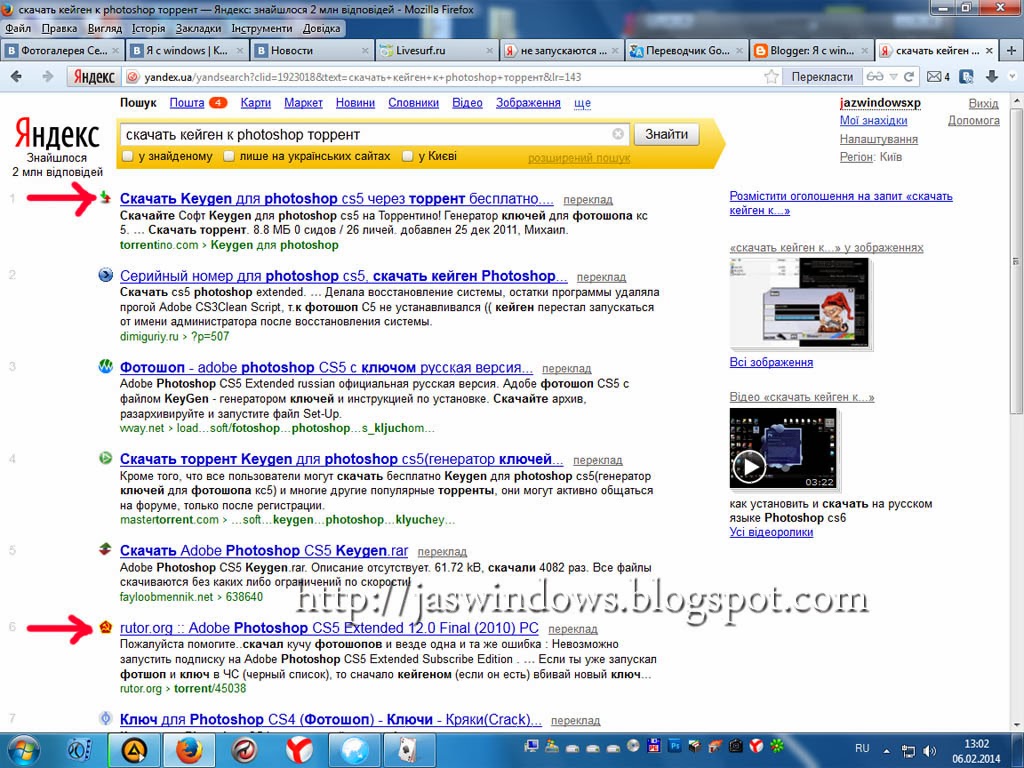Screen dimensions: 1024x768
Task: Show hidden system tray icons arrow
Action: pyautogui.click(x=886, y=750)
